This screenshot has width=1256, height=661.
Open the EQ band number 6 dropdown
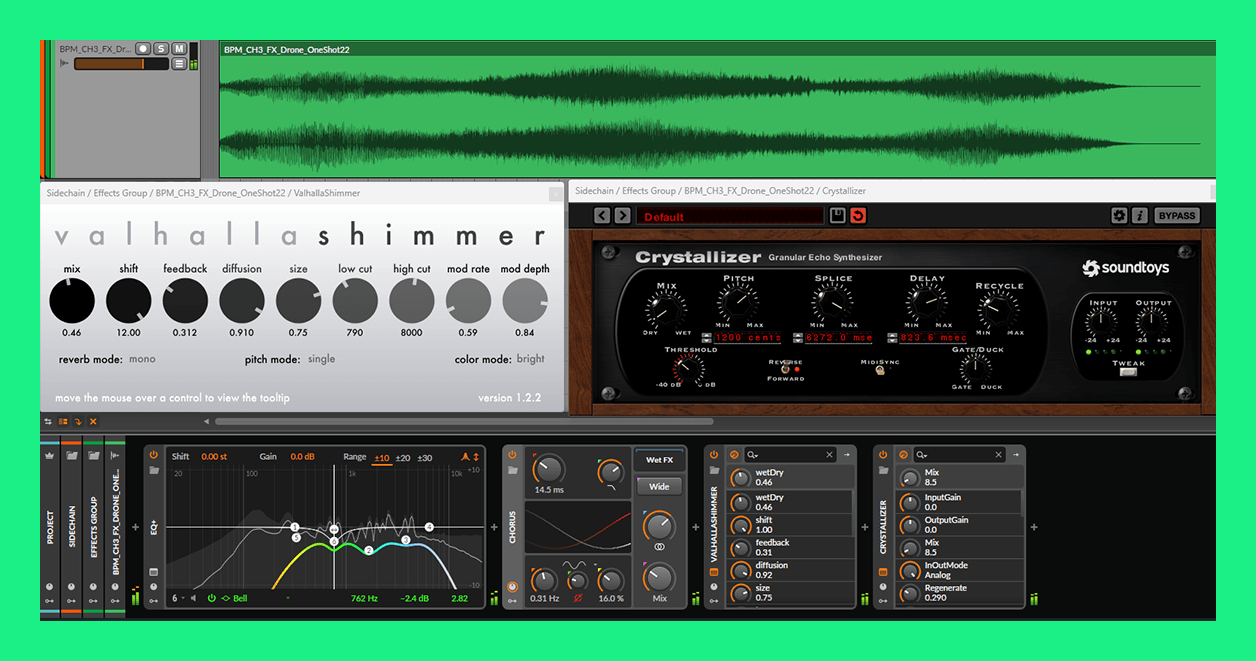click(178, 599)
